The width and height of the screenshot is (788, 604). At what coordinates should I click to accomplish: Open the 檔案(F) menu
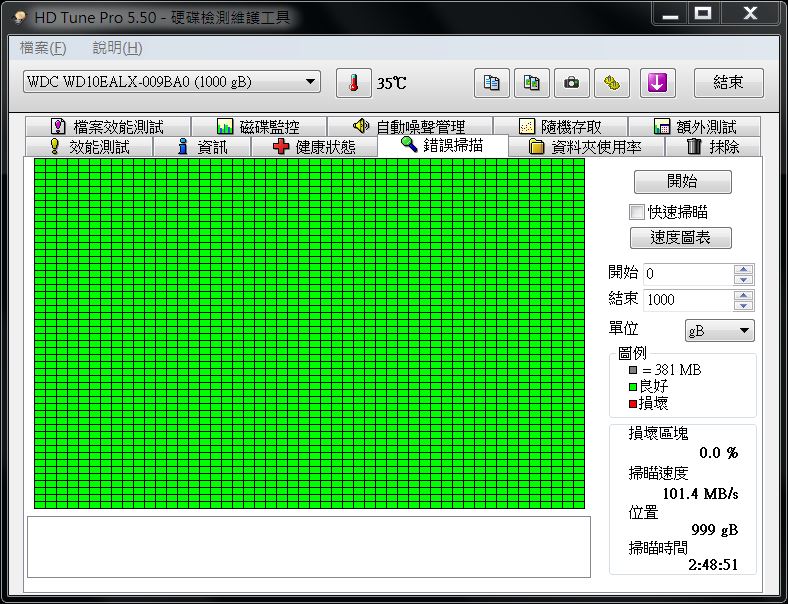[x=43, y=48]
